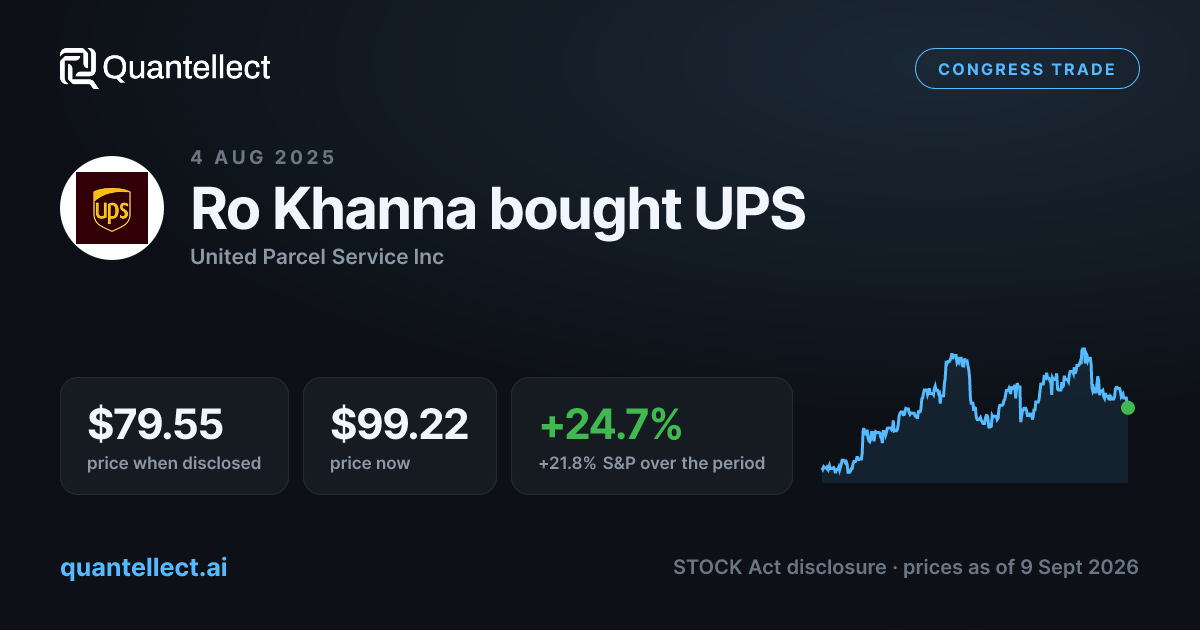Click United Parcel Service Inc subtitle
The image size is (1200, 630).
click(317, 257)
